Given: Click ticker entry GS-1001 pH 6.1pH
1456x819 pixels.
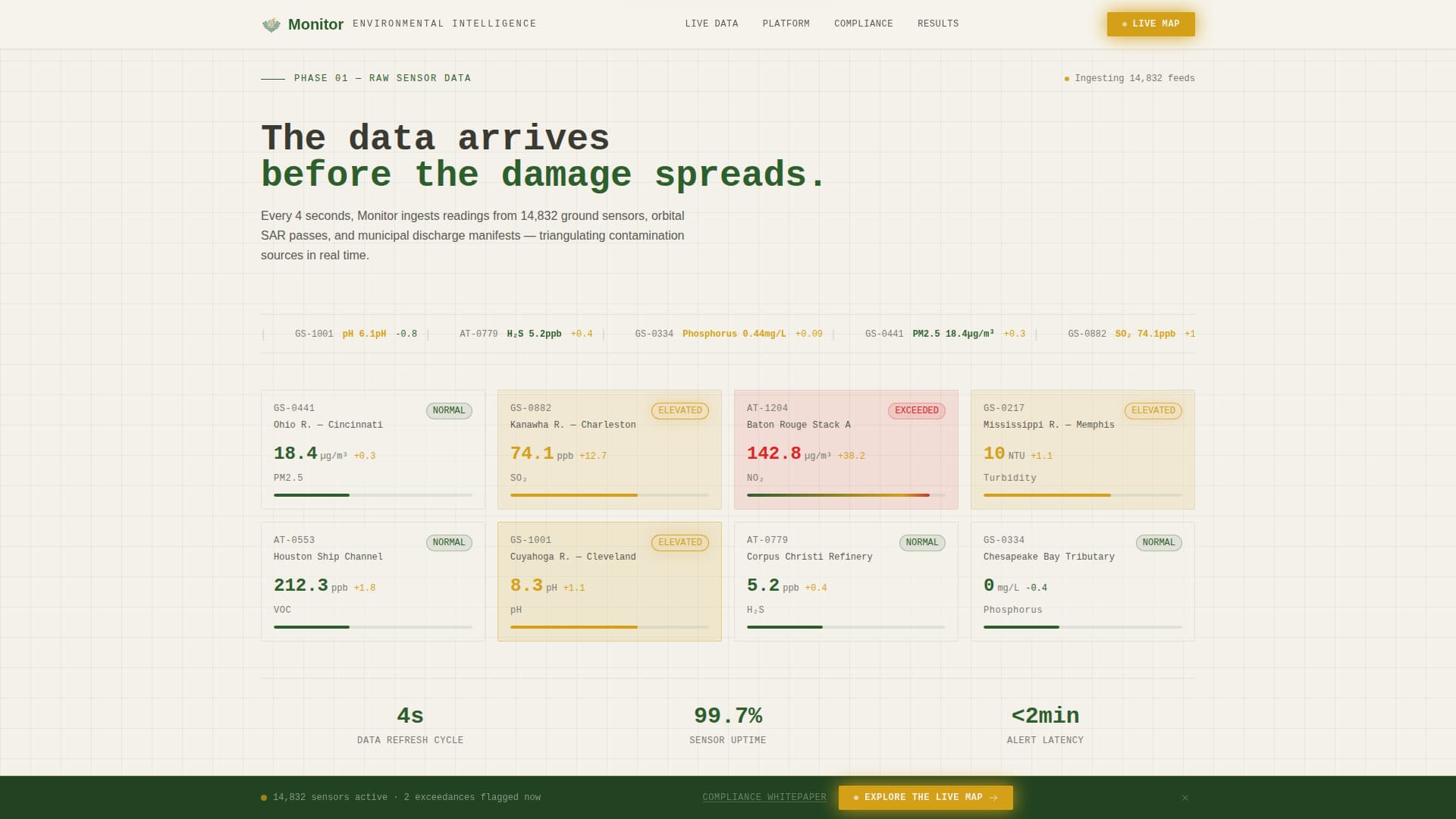Looking at the screenshot, I should point(356,334).
